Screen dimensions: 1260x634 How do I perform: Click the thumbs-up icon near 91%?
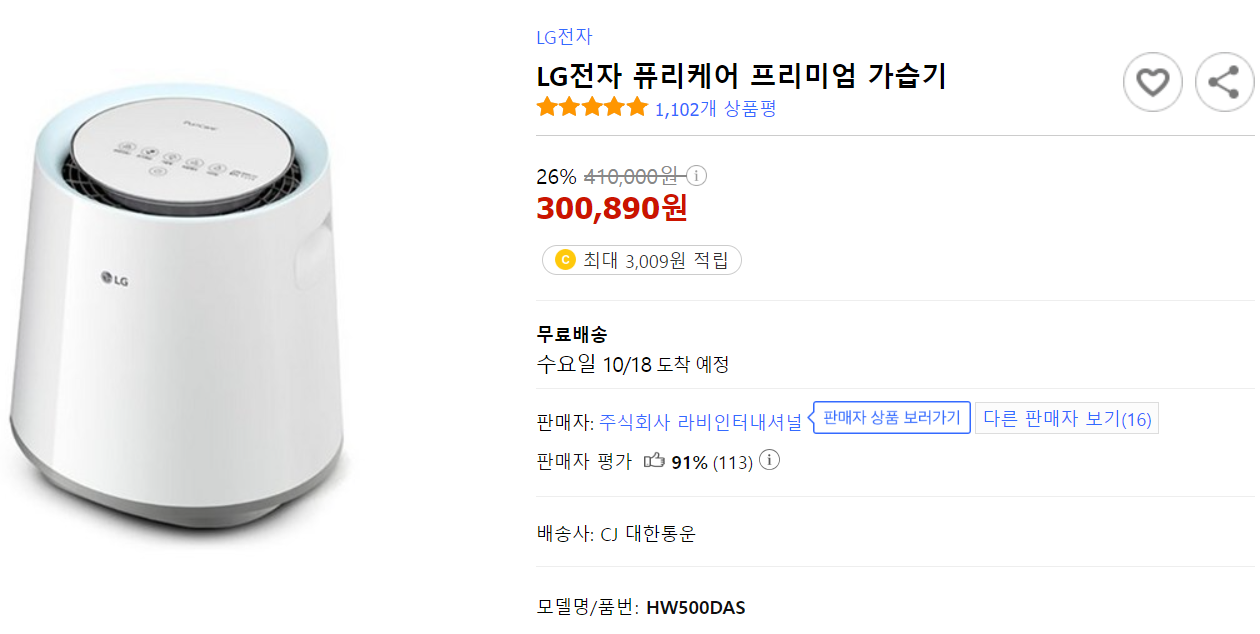pos(656,461)
